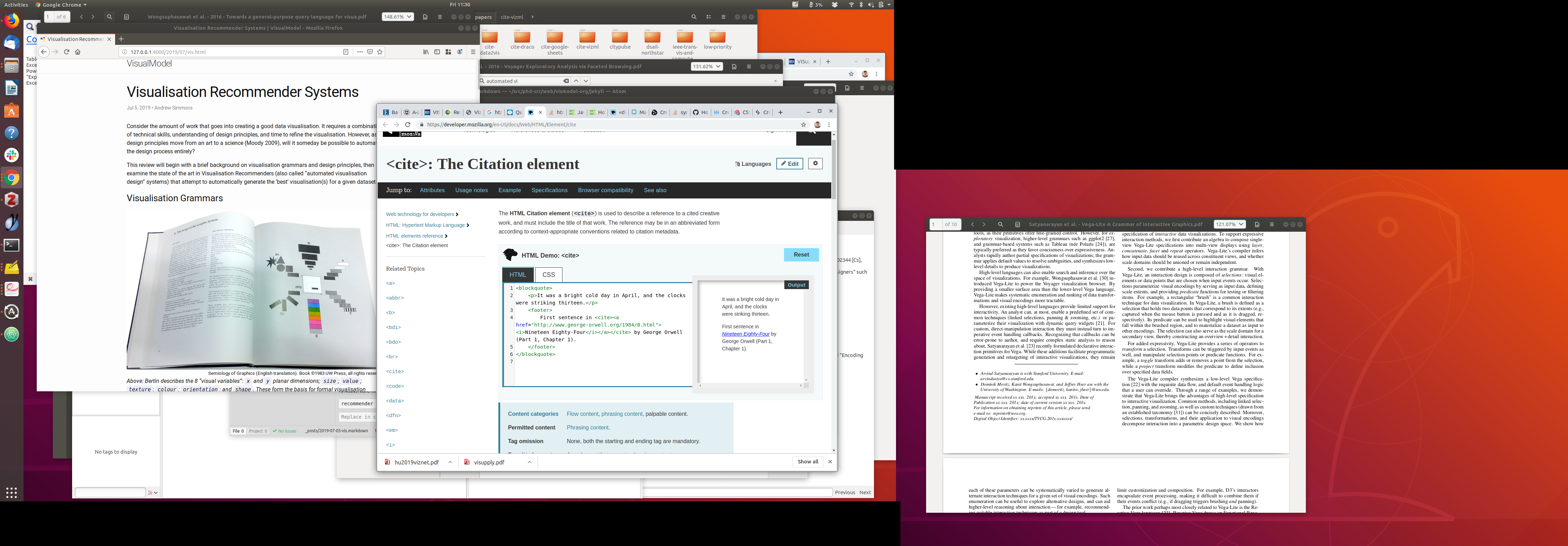This screenshot has width=1568, height=546.
Task: Open Firefox reader view icon in address bar
Action: pyautogui.click(x=346, y=52)
